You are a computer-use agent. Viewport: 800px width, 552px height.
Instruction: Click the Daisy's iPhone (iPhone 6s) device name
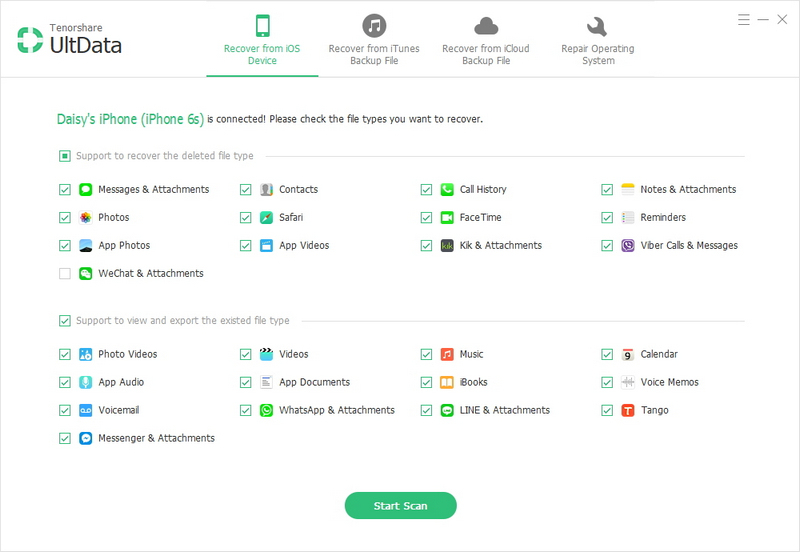tap(130, 119)
